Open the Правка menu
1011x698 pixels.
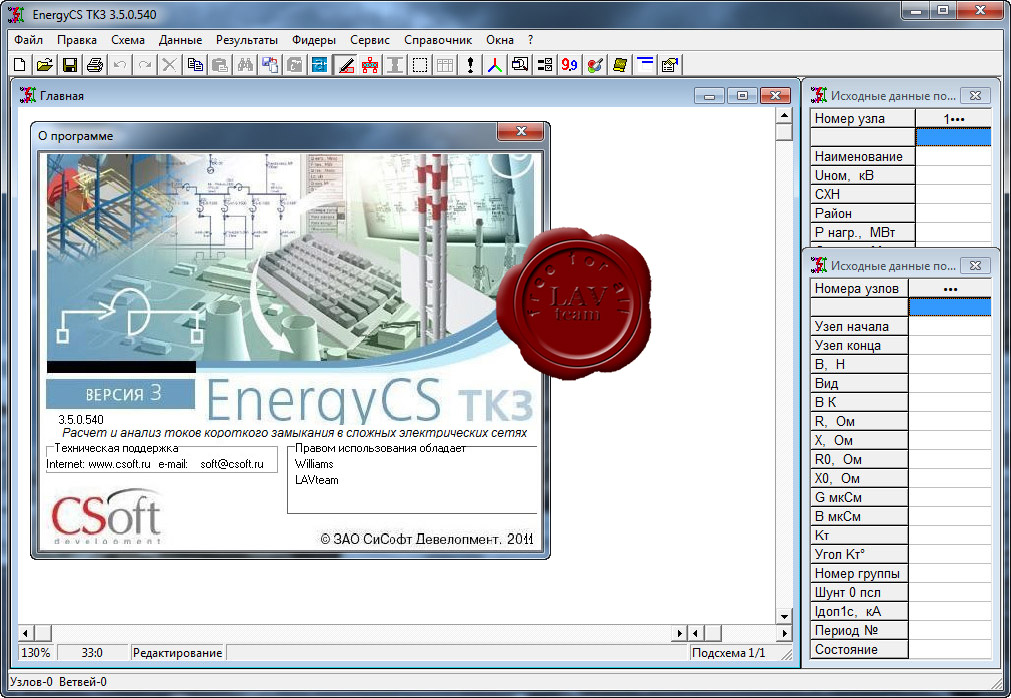(77, 40)
